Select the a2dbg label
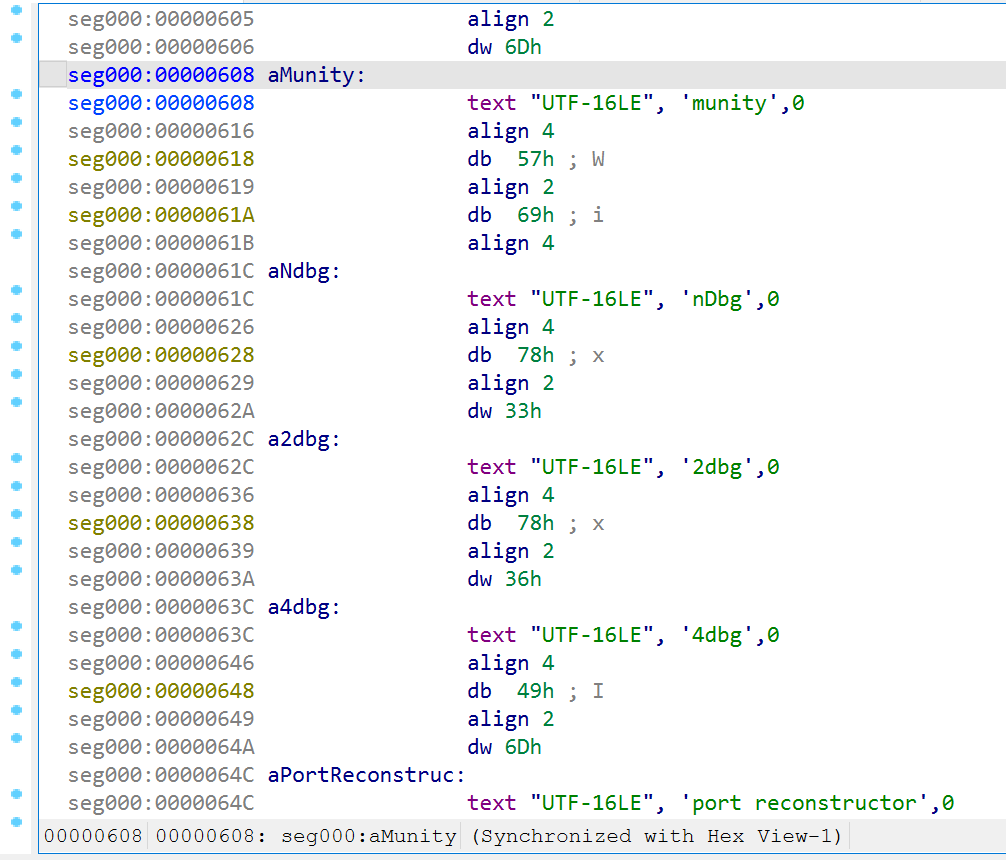This screenshot has width=1006, height=860. tap(303, 439)
